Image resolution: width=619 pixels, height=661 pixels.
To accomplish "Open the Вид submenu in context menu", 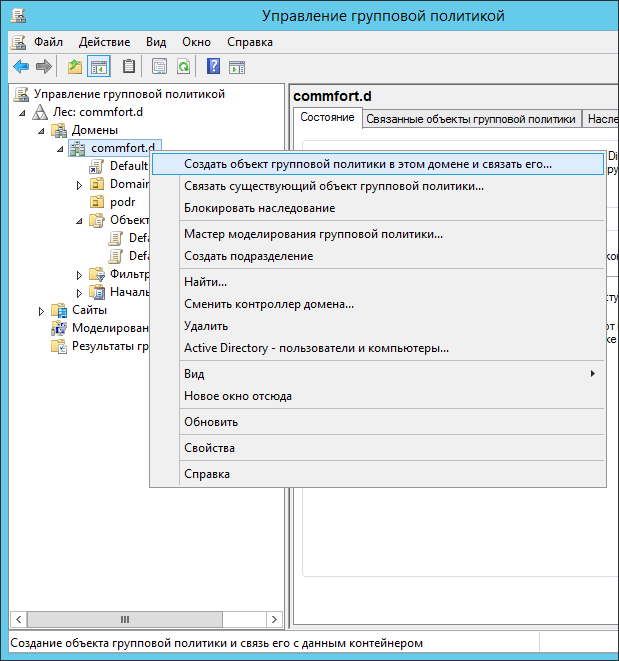I will 194,373.
